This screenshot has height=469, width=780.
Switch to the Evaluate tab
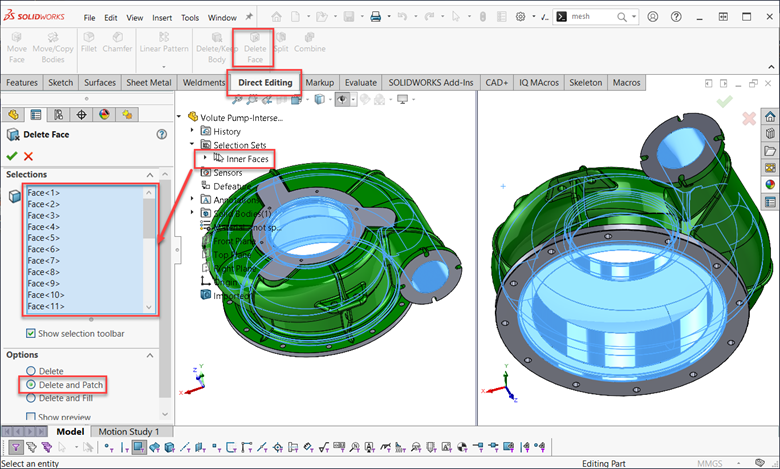click(x=361, y=83)
